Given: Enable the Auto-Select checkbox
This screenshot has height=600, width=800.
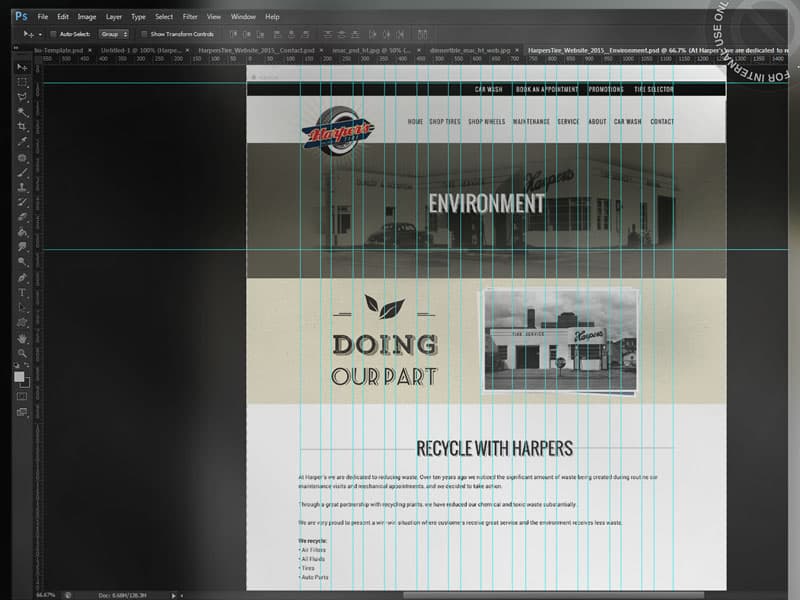Looking at the screenshot, I should tap(53, 34).
